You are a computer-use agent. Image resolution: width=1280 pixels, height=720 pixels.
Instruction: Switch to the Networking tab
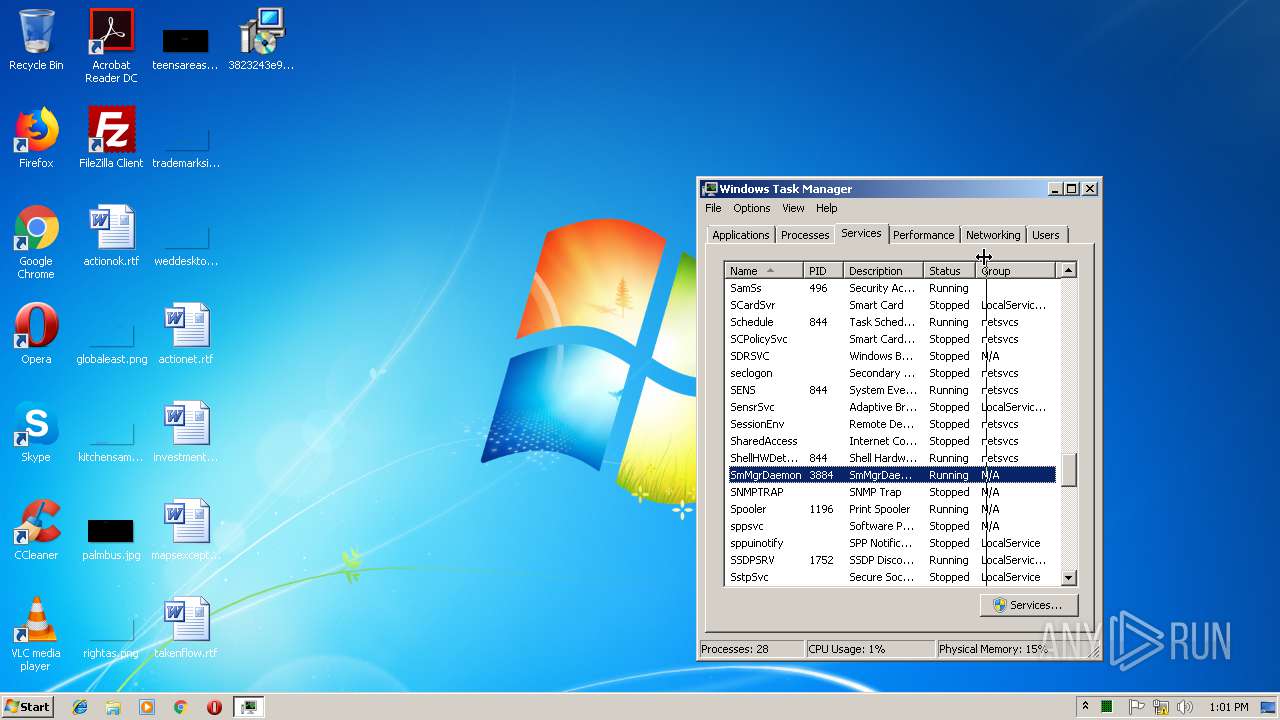pos(993,235)
